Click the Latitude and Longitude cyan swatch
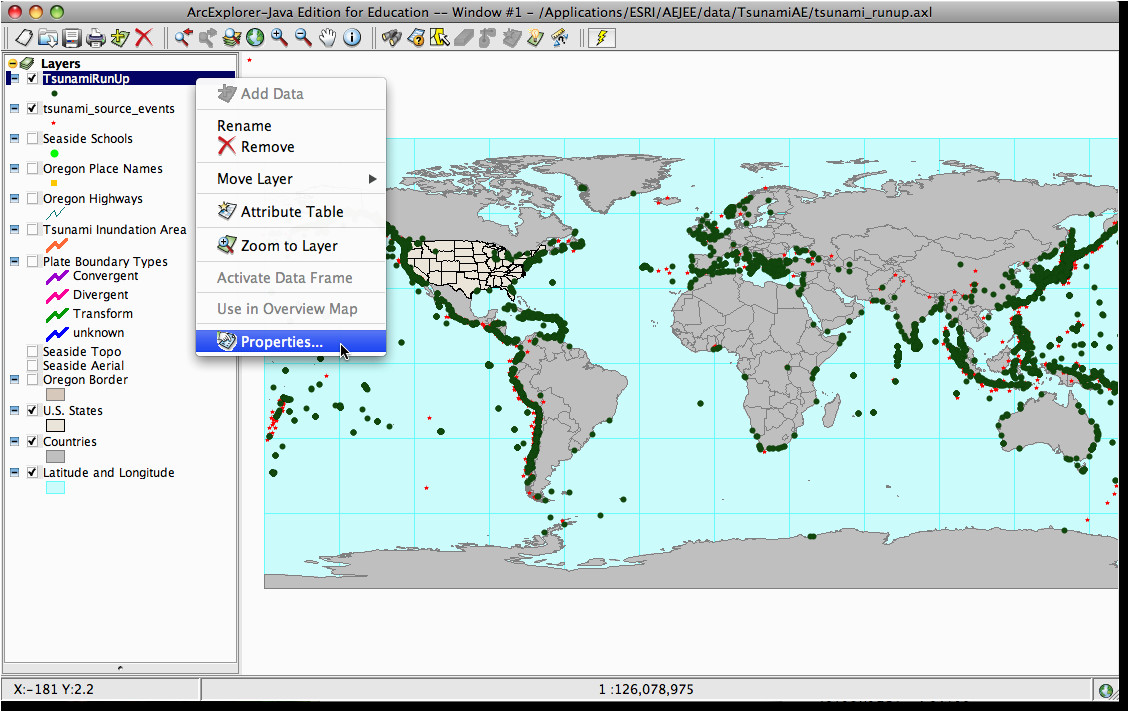This screenshot has height=712, width=1129. [55, 487]
